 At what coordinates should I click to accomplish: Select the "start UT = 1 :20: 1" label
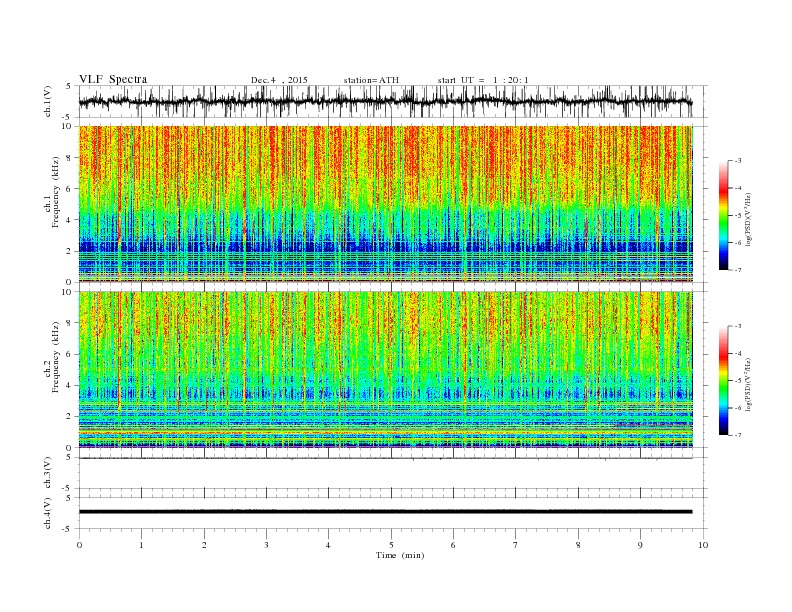tap(483, 80)
